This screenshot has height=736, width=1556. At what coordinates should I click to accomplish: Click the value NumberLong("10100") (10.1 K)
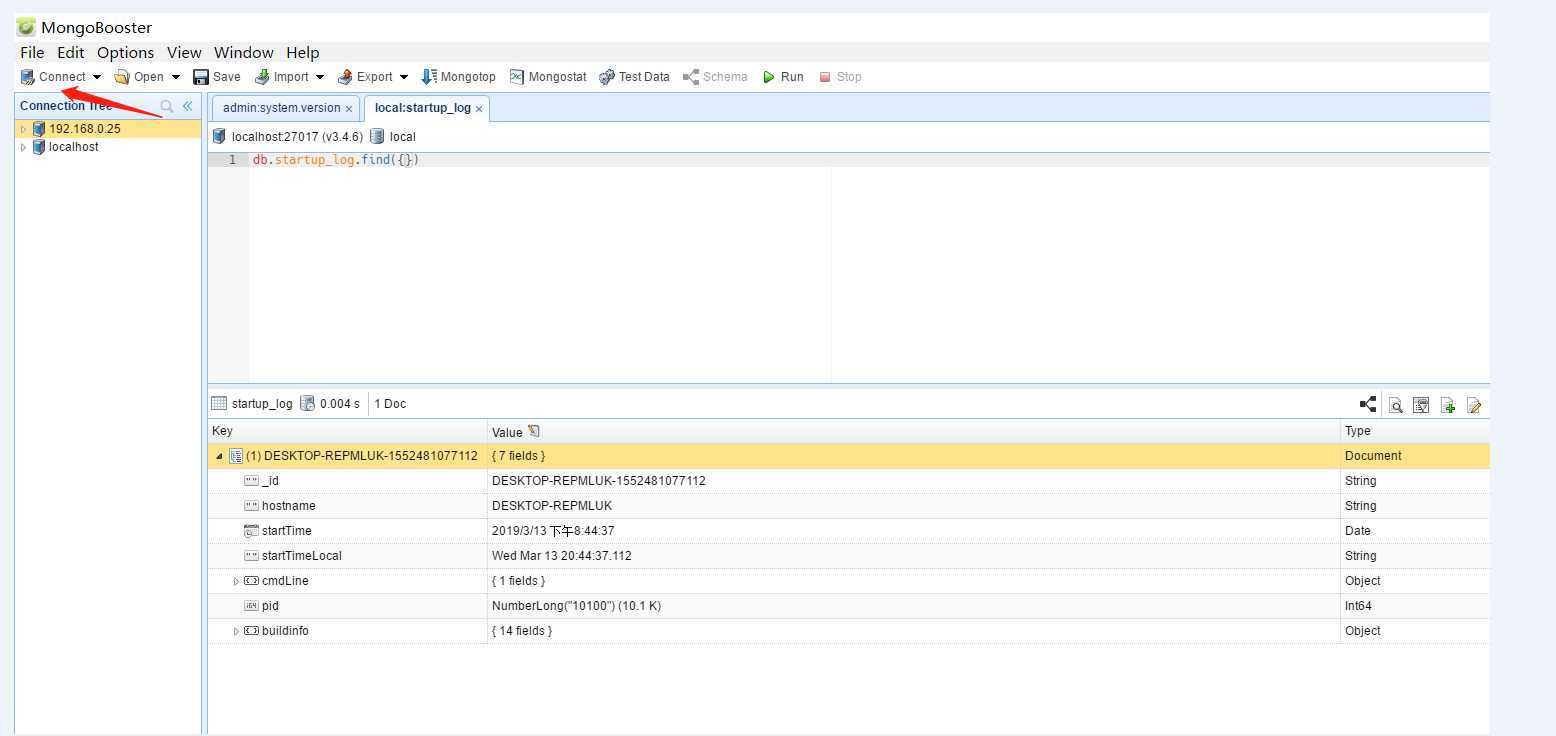click(x=576, y=606)
